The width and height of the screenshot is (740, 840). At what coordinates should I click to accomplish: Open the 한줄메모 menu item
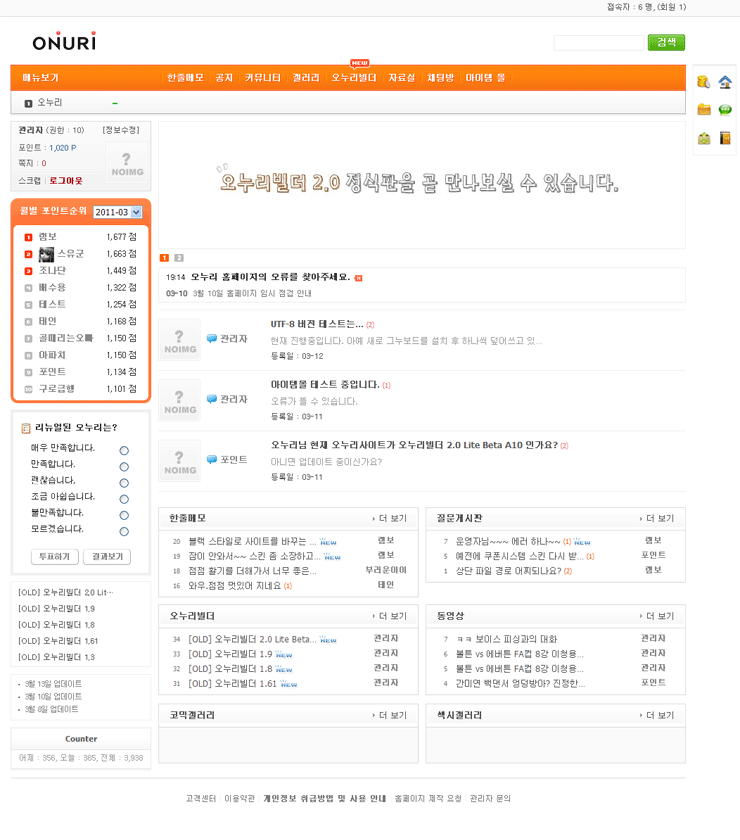185,78
